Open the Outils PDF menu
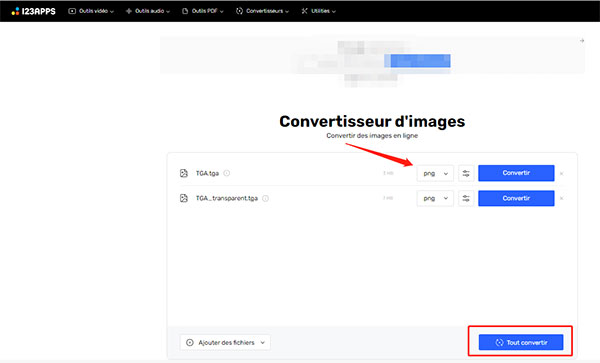600x363 pixels. coord(202,11)
